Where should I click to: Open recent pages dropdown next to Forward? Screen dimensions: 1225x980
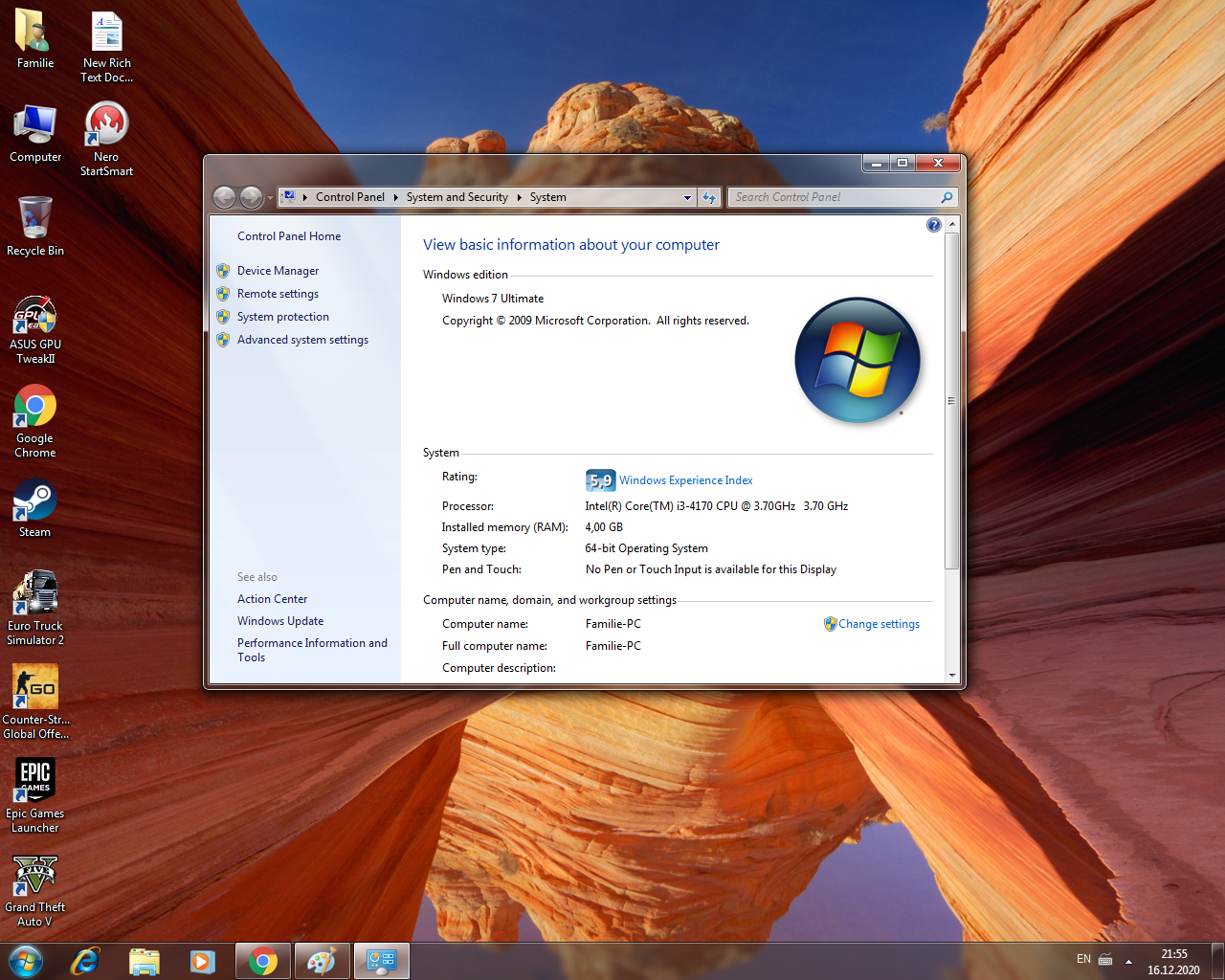(270, 197)
